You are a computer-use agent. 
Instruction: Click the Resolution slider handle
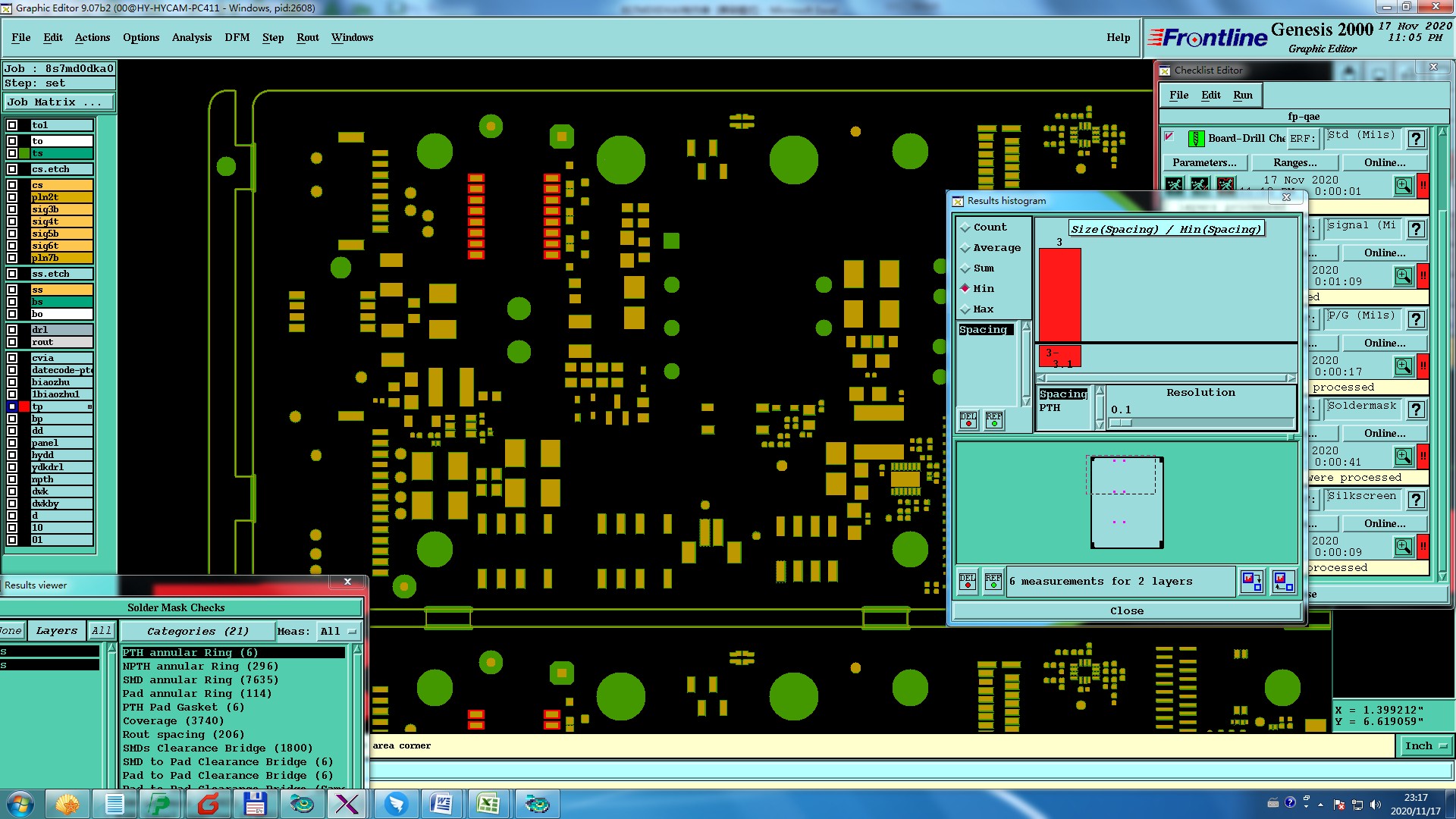[1121, 423]
